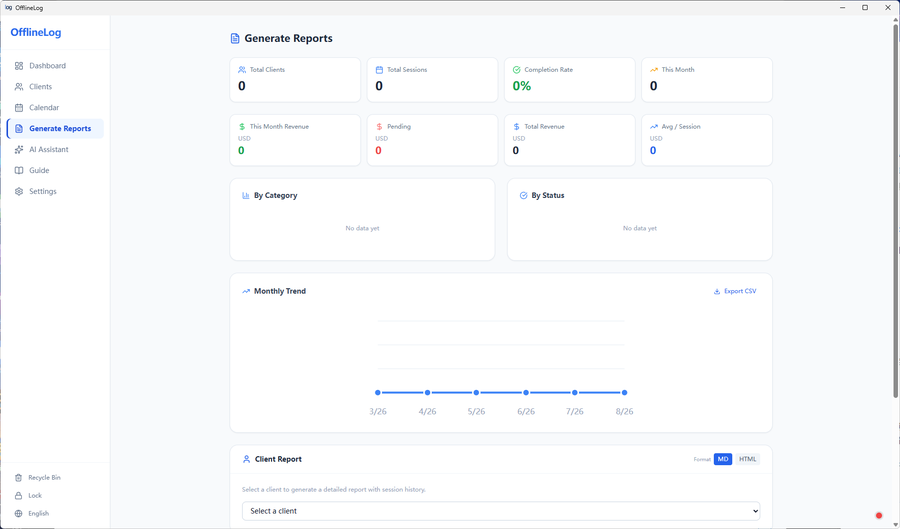Go to Dashboard page

pyautogui.click(x=47, y=66)
